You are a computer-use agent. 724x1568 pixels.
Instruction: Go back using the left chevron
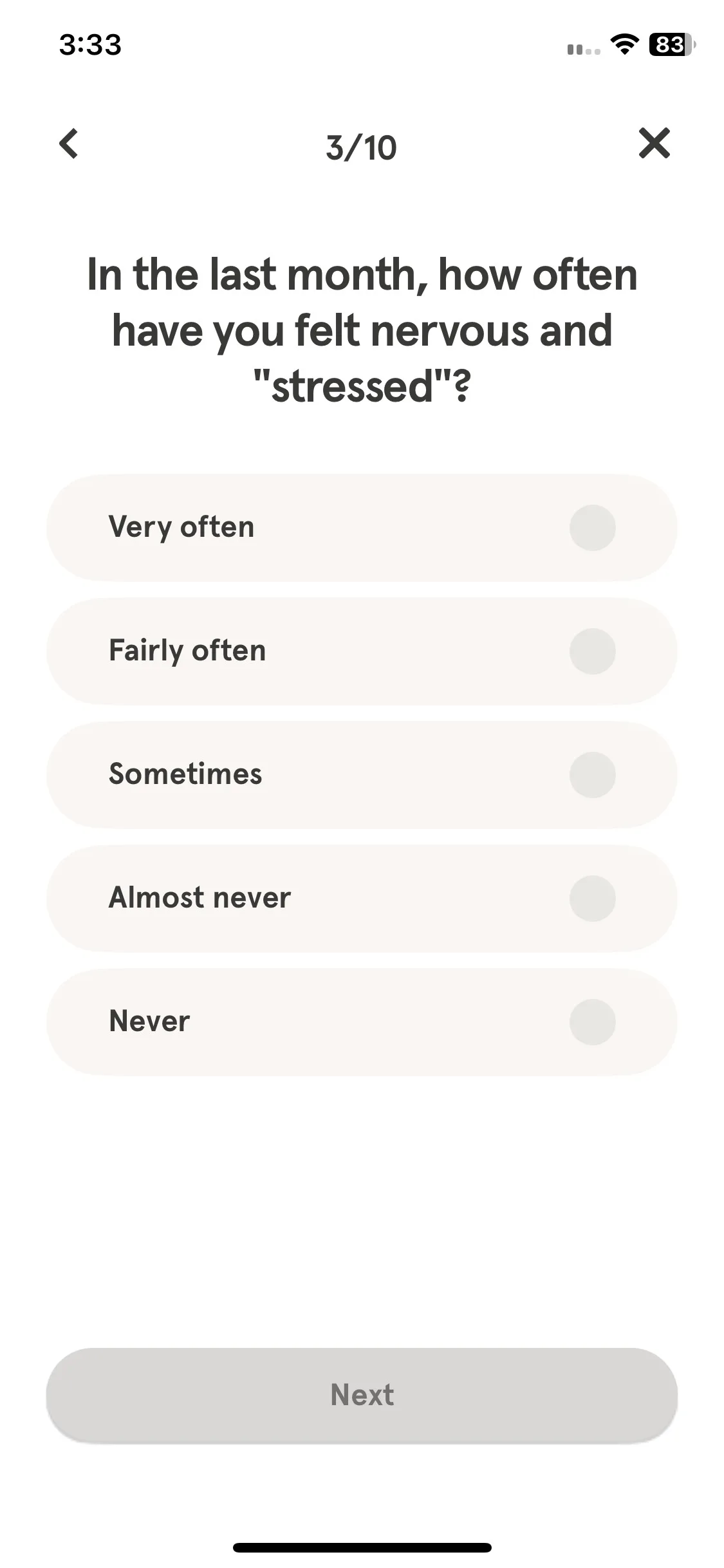pyautogui.click(x=68, y=144)
